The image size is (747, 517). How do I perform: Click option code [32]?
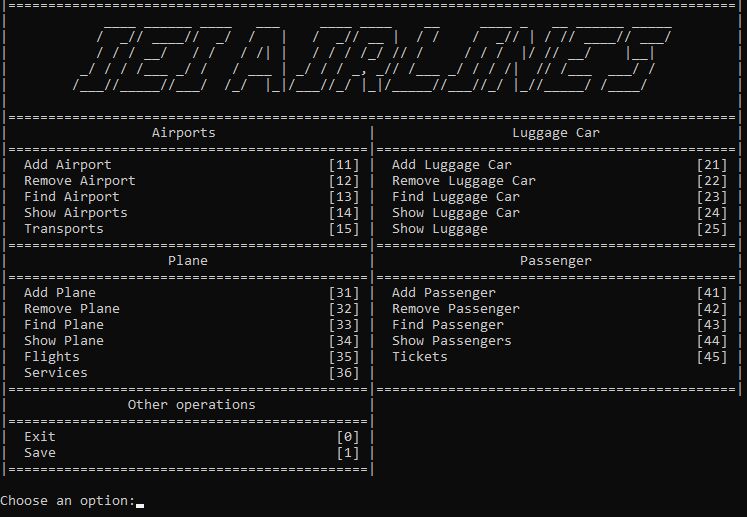(344, 309)
